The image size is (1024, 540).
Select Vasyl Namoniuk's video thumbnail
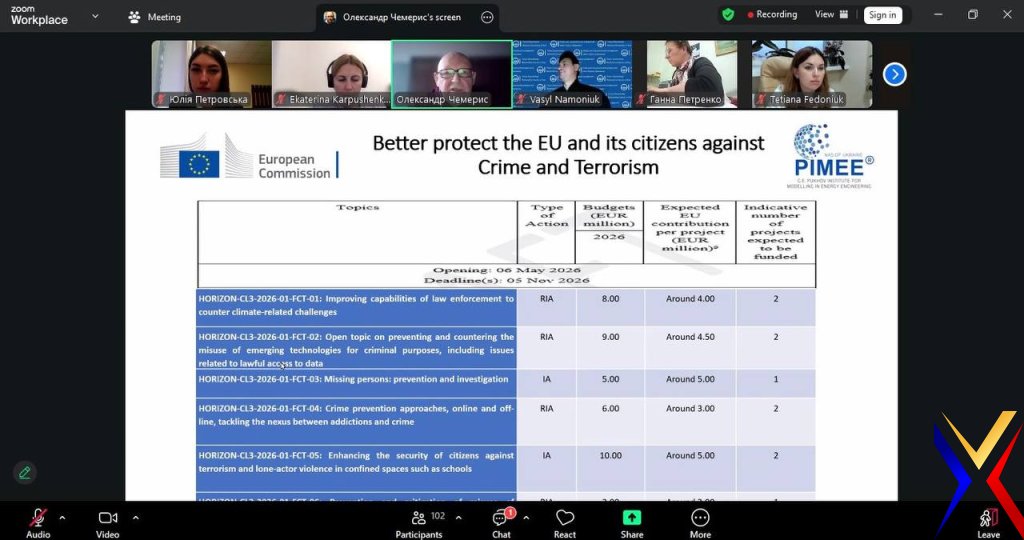(571, 74)
